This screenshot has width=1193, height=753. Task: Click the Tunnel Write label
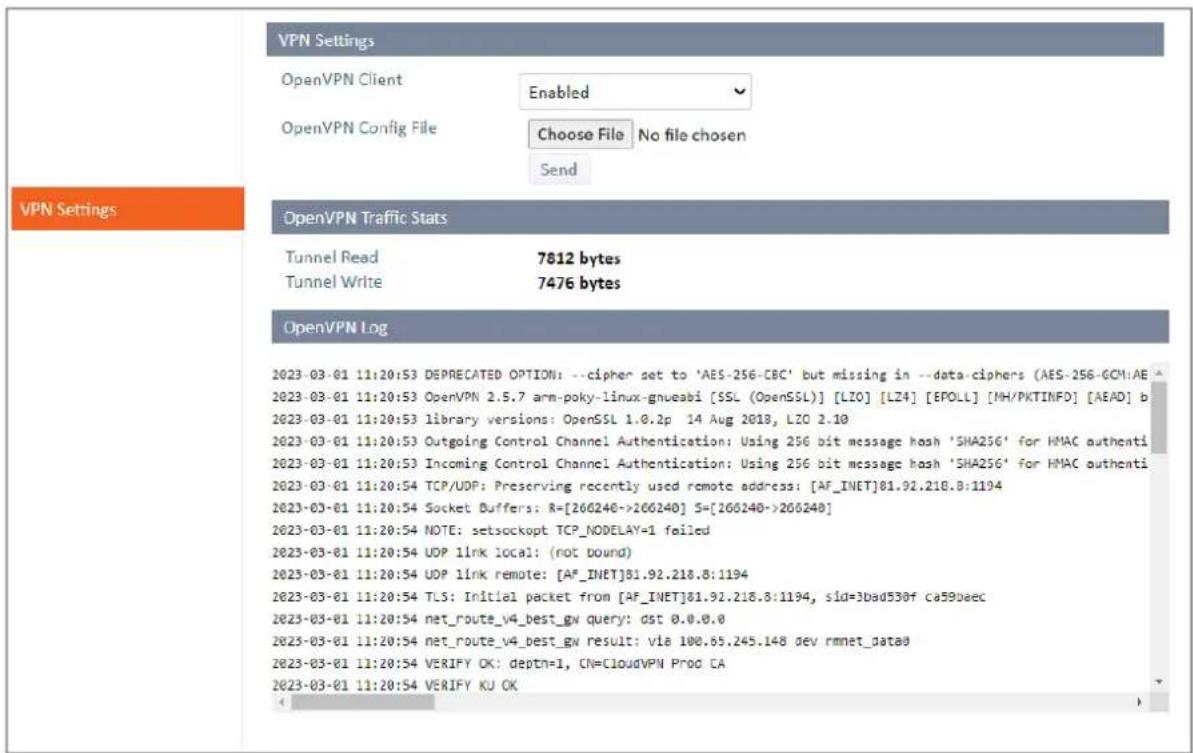click(x=334, y=281)
